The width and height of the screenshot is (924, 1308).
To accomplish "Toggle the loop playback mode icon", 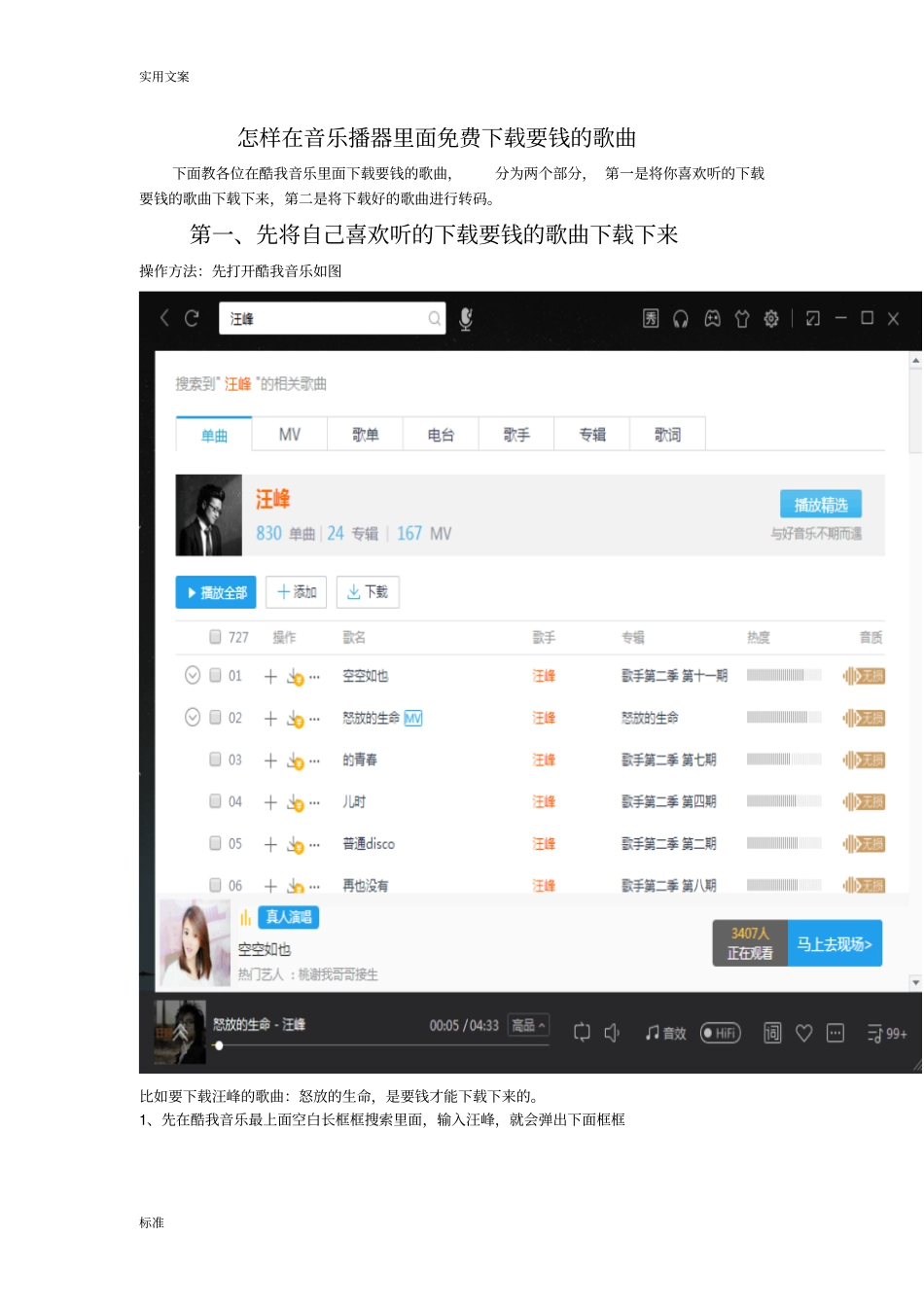I will click(x=582, y=1033).
